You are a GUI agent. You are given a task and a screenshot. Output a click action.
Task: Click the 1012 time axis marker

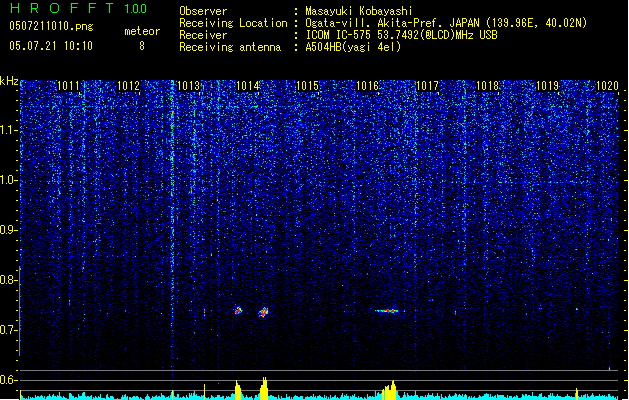tap(128, 86)
